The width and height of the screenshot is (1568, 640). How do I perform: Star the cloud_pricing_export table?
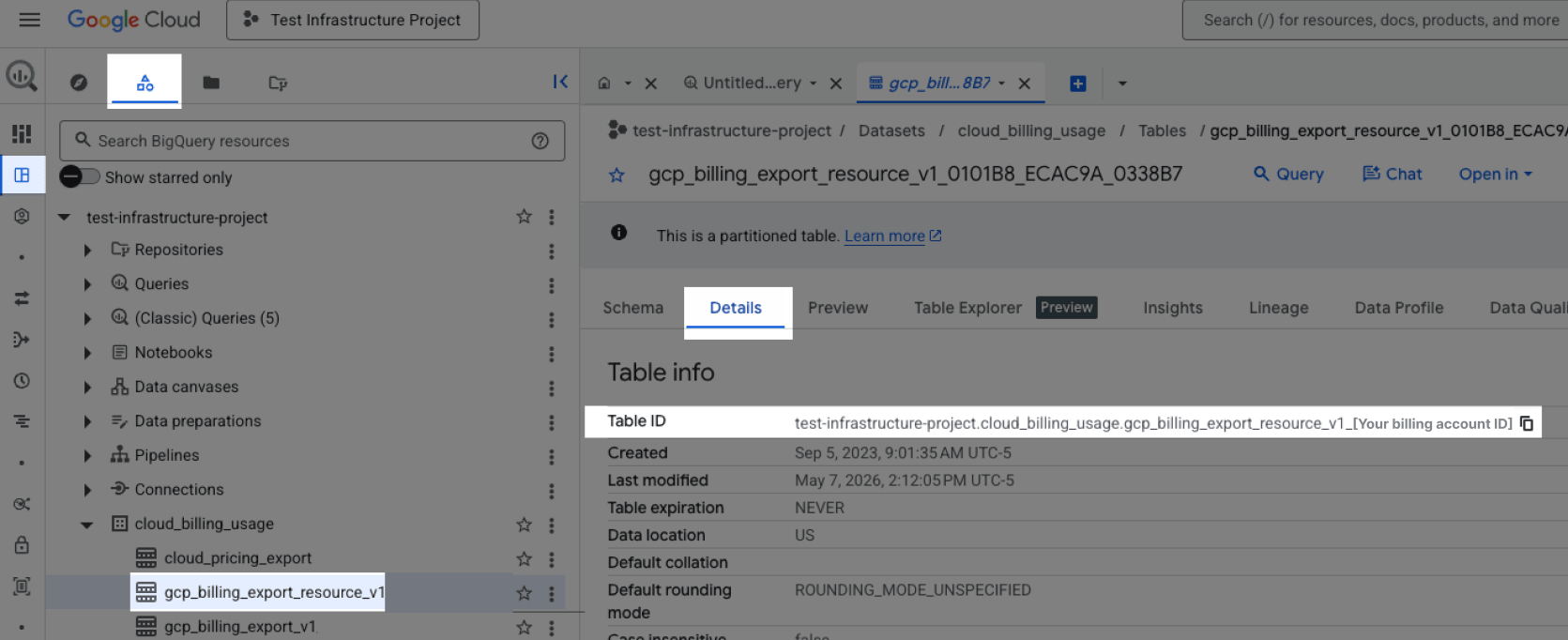524,559
